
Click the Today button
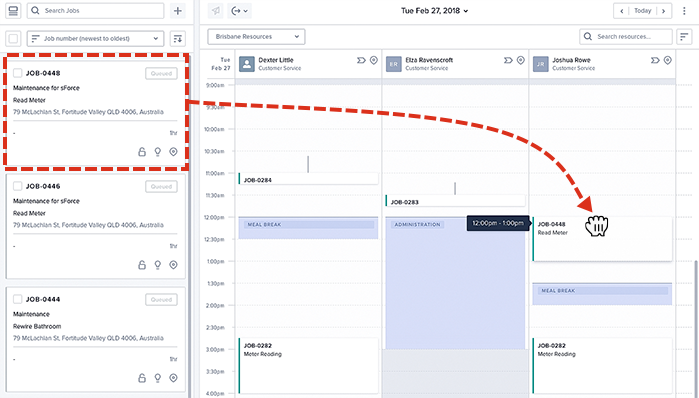click(x=642, y=11)
